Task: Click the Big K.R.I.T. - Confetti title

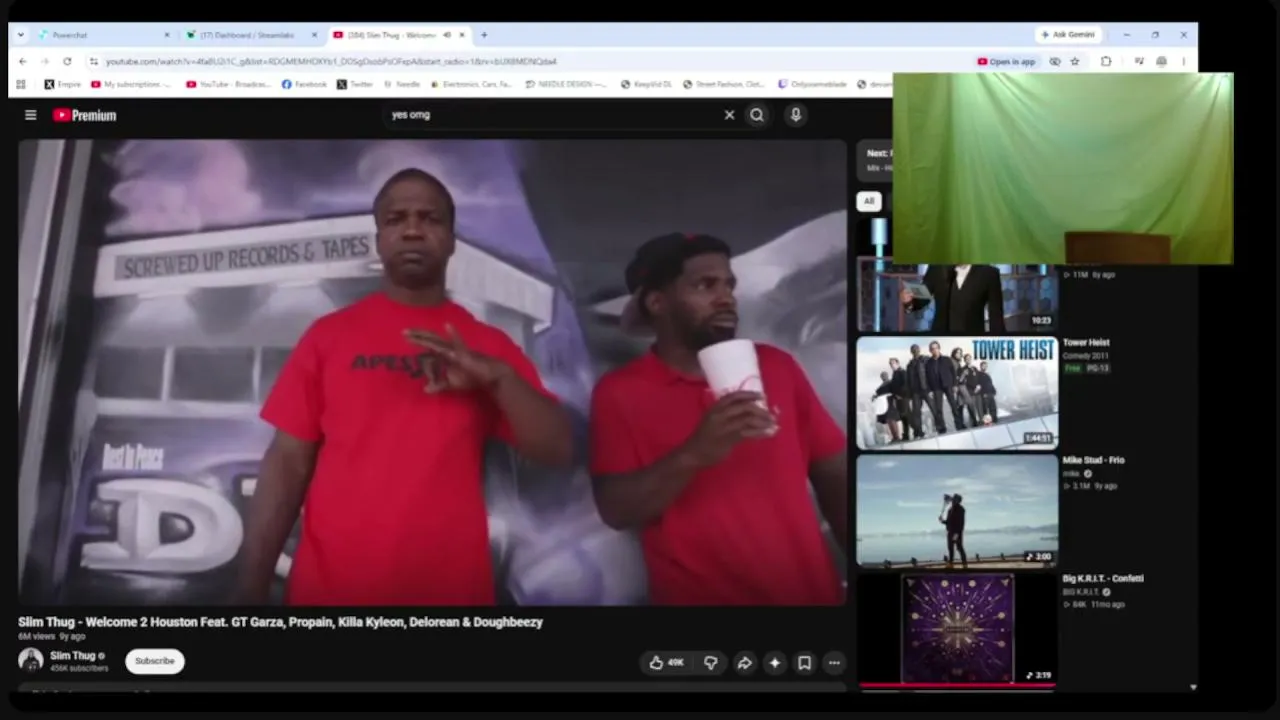Action: tap(1103, 579)
